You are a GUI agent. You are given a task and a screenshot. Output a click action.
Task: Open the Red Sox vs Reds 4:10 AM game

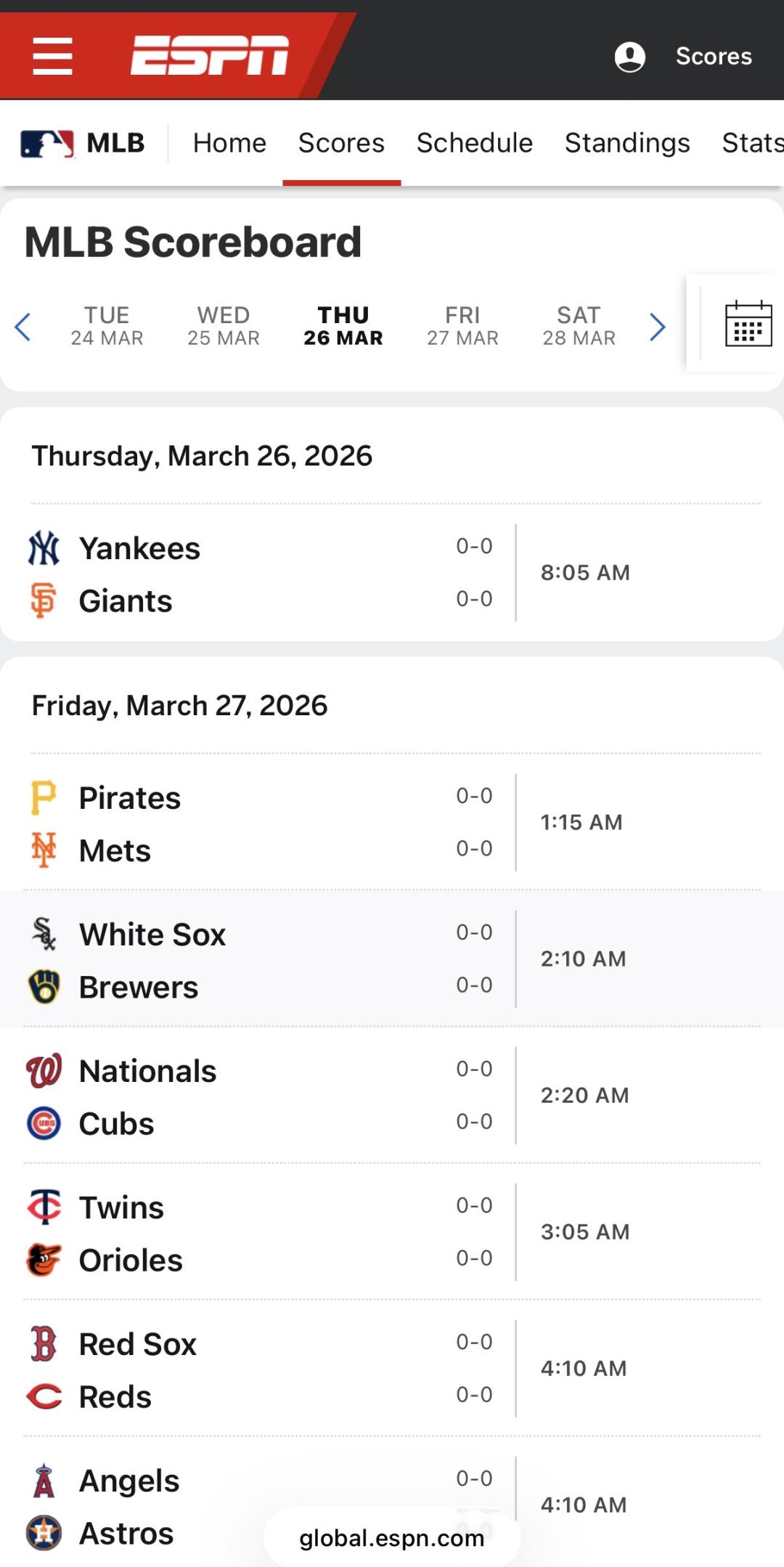point(584,1368)
